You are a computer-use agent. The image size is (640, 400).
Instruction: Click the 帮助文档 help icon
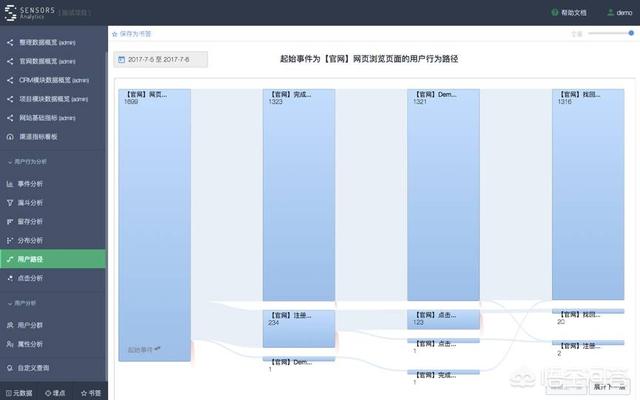click(555, 12)
